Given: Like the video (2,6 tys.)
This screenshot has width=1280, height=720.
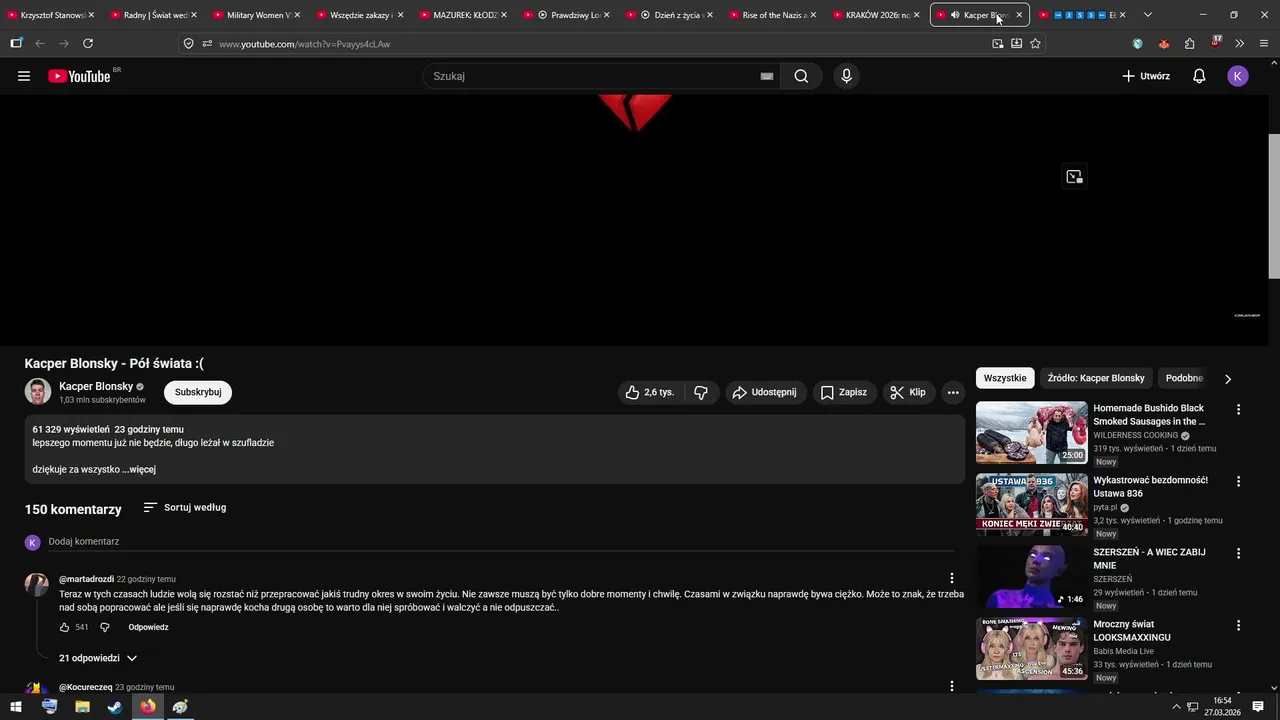Looking at the screenshot, I should tap(650, 393).
